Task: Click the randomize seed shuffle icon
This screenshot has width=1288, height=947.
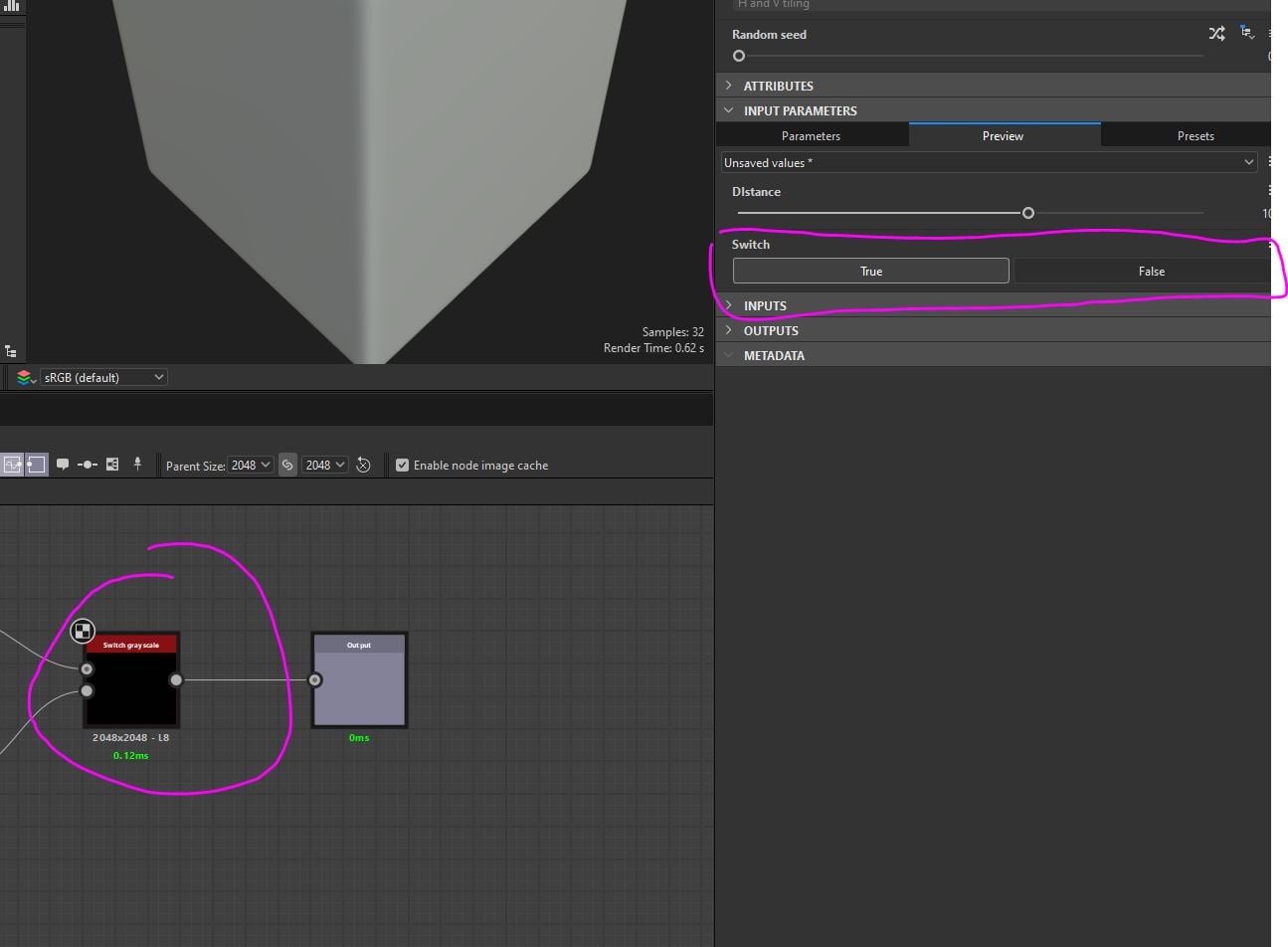Action: click(1216, 34)
